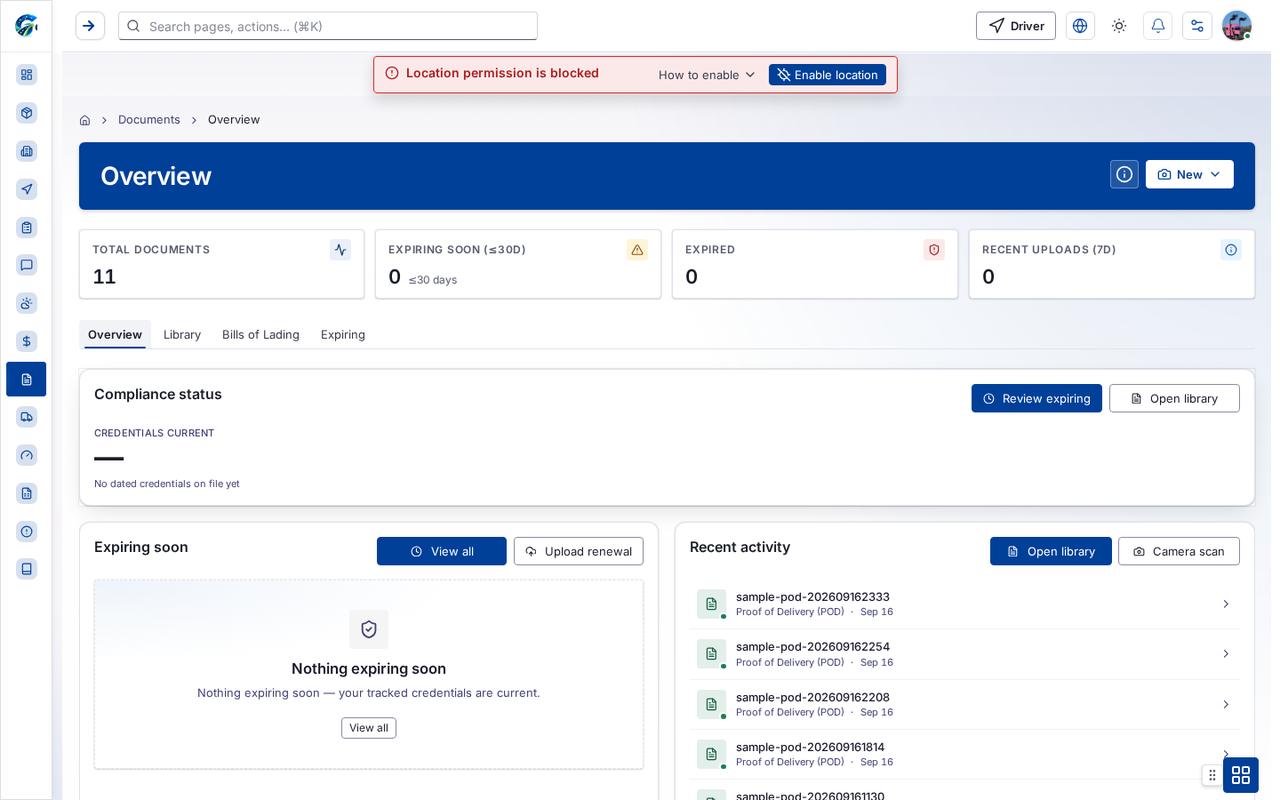Image resolution: width=1280 pixels, height=800 pixels.
Task: Open the dollar sign sidebar icon
Action: 27,341
